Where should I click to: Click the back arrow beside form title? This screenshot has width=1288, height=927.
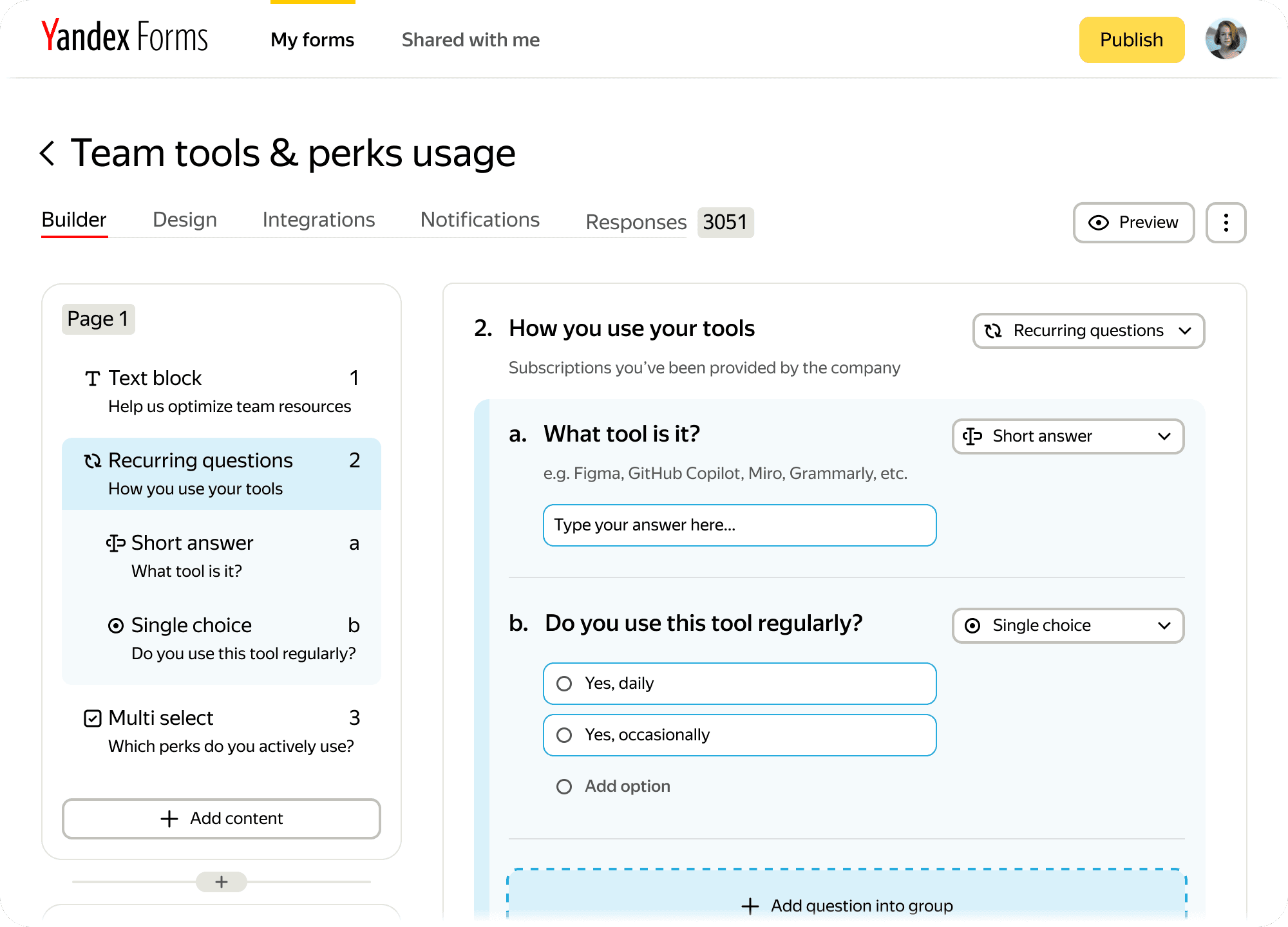[48, 153]
